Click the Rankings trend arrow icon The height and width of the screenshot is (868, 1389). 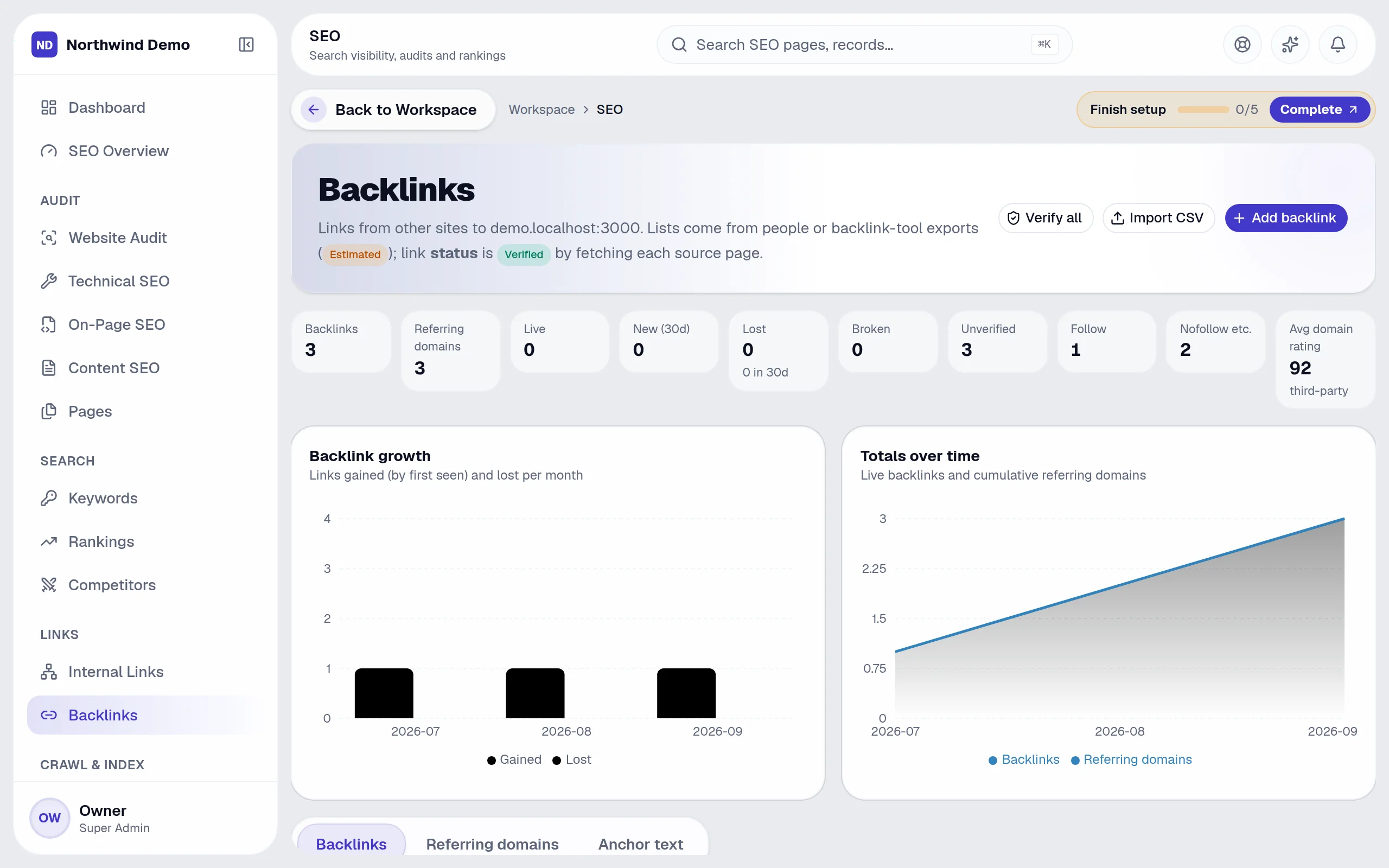click(x=49, y=541)
